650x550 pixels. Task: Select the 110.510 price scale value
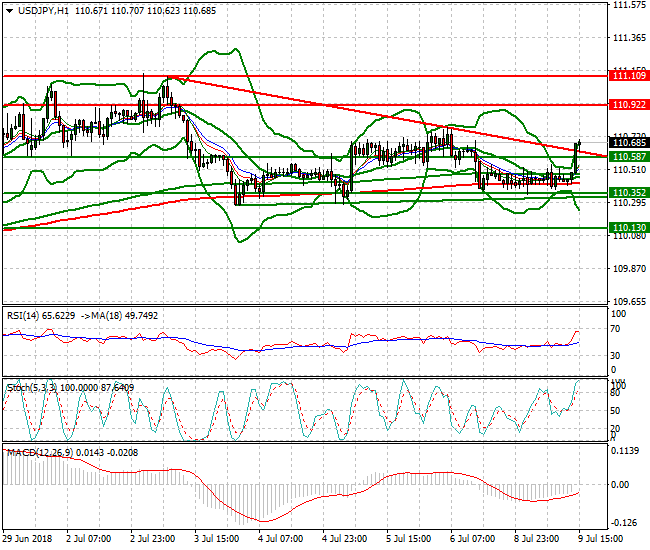[x=629, y=170]
